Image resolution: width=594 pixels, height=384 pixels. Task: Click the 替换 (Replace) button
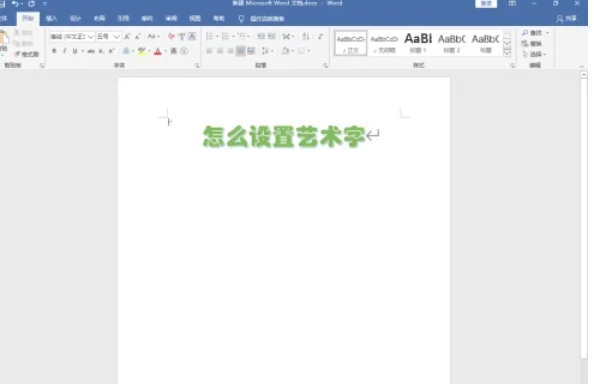(532, 44)
